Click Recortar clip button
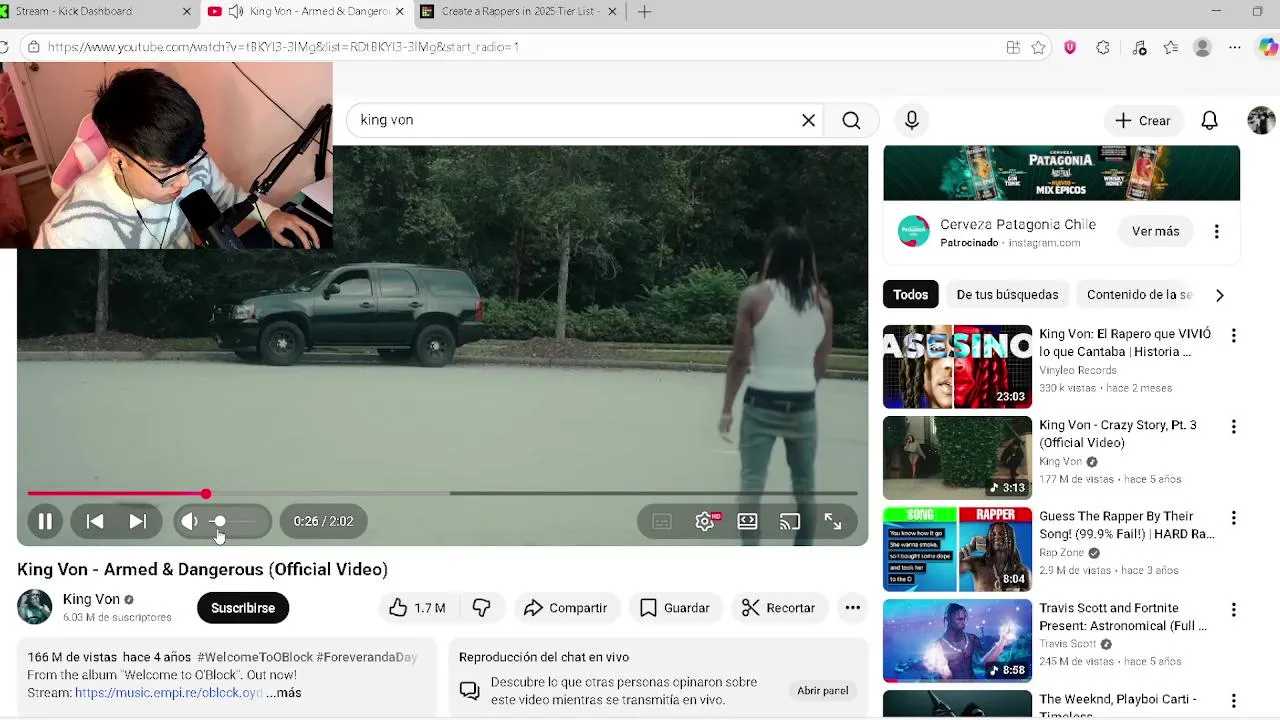Viewport: 1280px width, 720px height. point(779,608)
